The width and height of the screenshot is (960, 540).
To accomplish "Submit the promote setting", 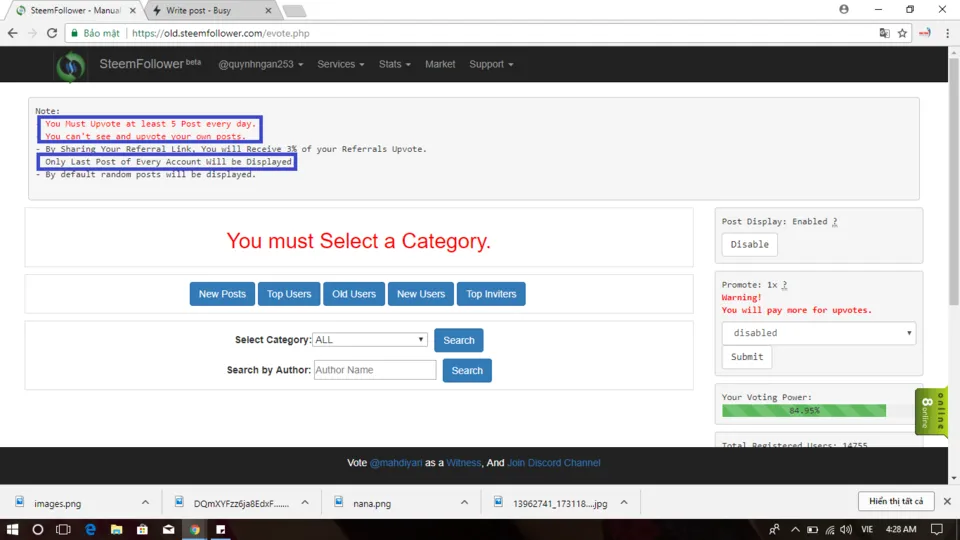I will 747,357.
